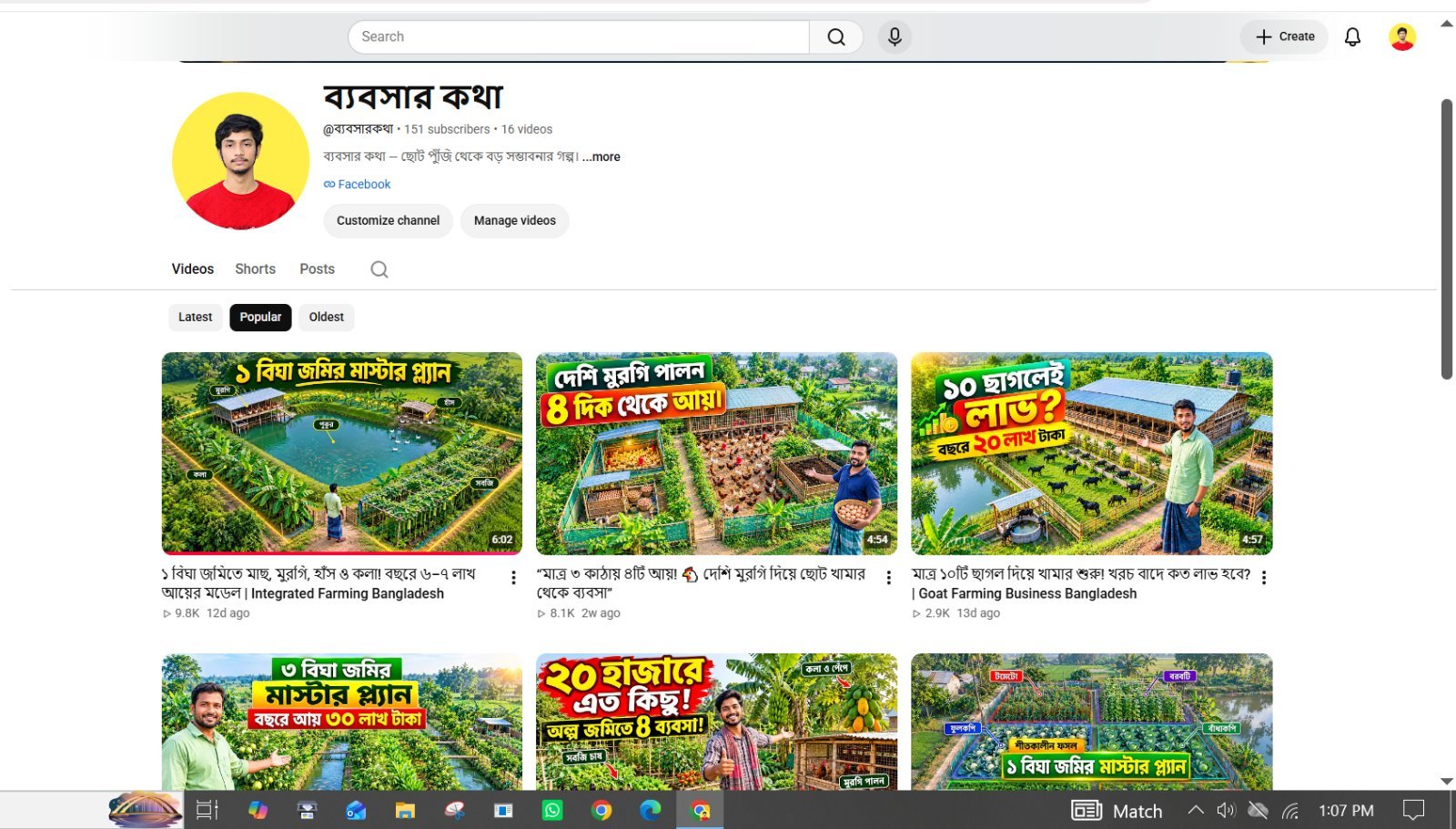Open WhatsApp from the taskbar

552,810
